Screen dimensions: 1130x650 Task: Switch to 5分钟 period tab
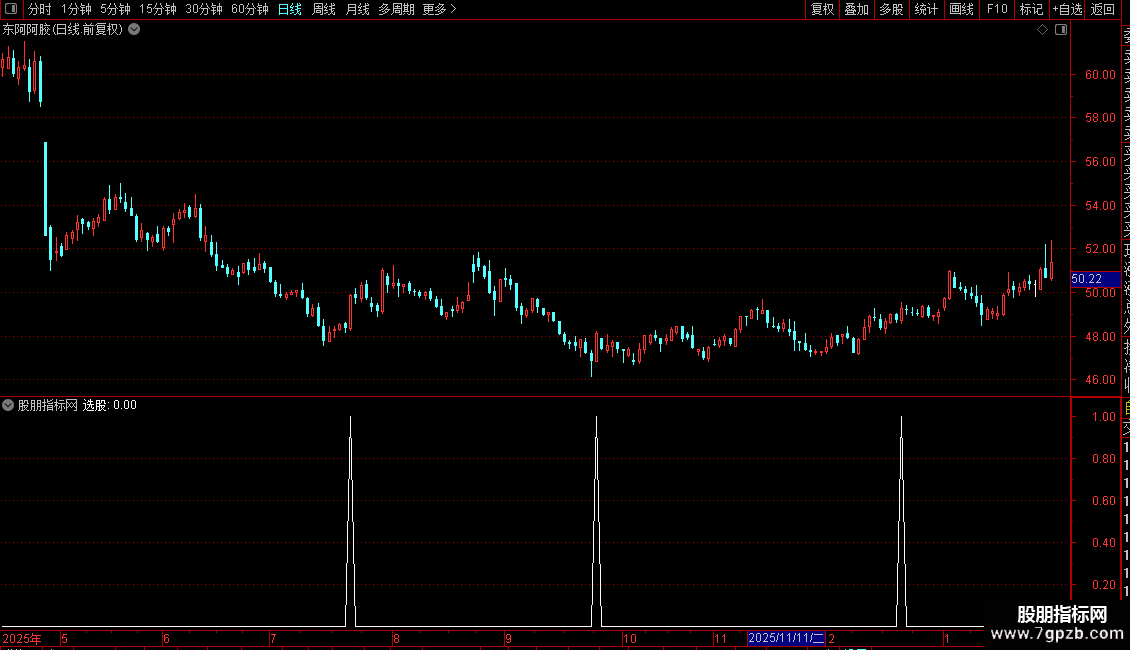tap(115, 9)
